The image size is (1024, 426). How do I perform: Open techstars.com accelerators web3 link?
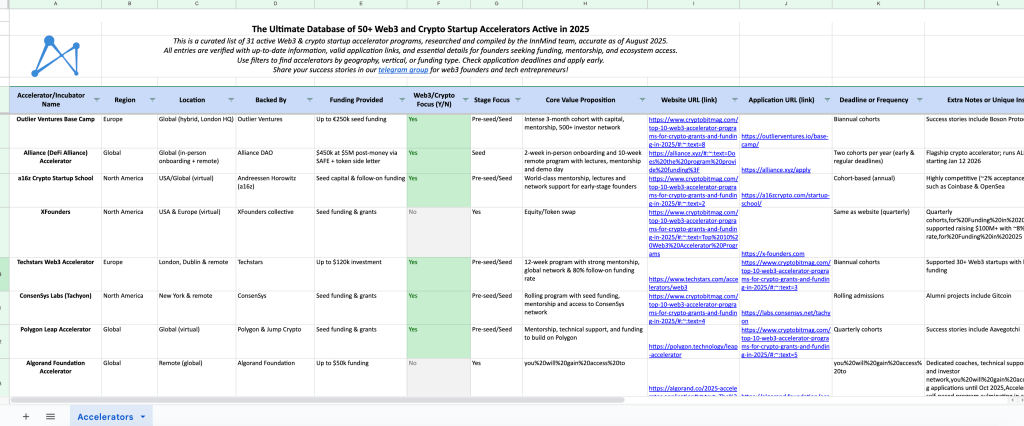[x=692, y=283]
